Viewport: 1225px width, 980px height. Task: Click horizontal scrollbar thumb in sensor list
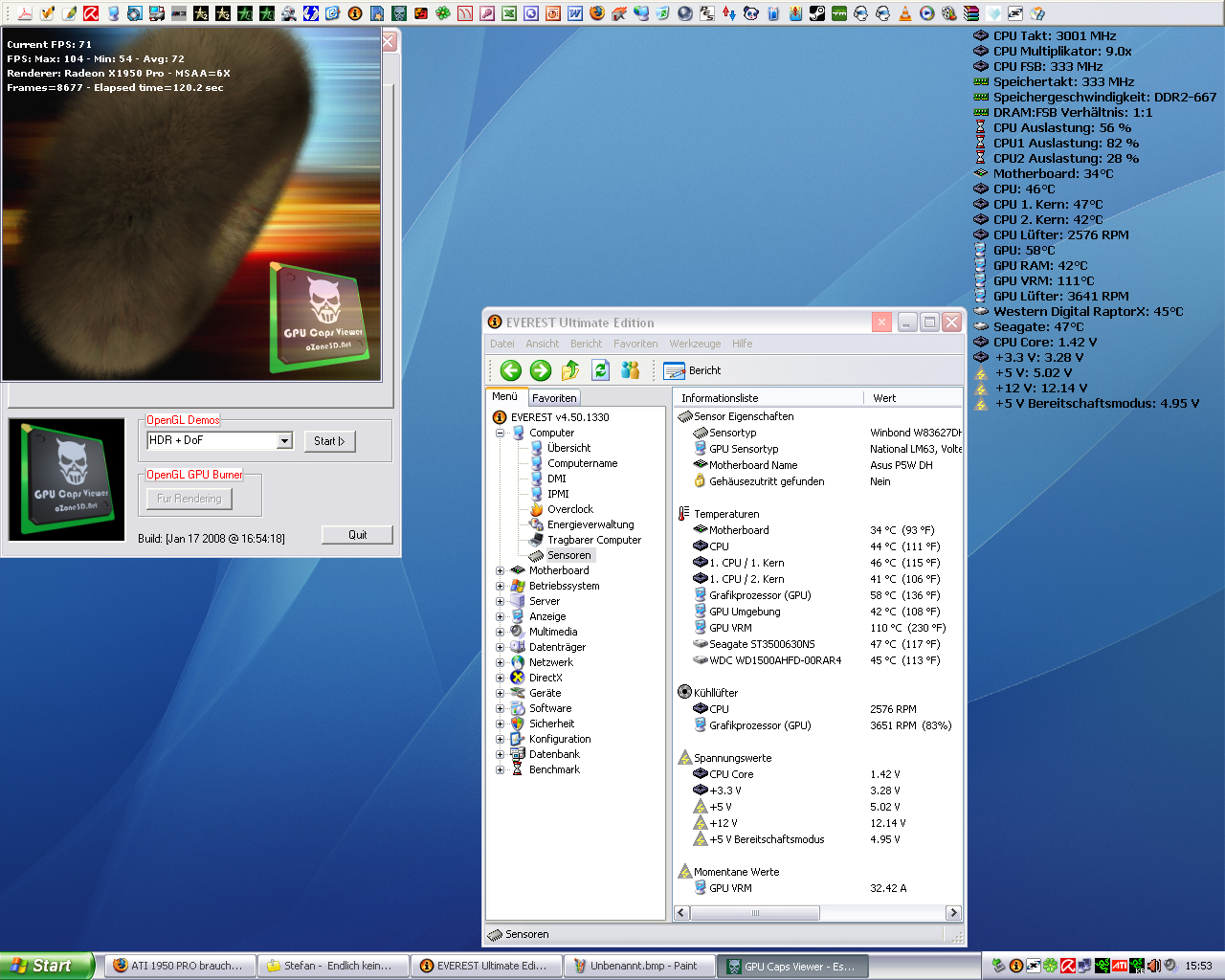pyautogui.click(x=755, y=913)
